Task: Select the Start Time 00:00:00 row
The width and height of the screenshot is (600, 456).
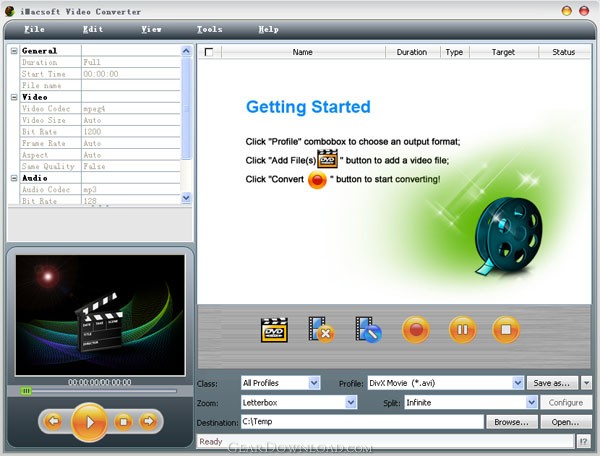Action: tap(100, 74)
